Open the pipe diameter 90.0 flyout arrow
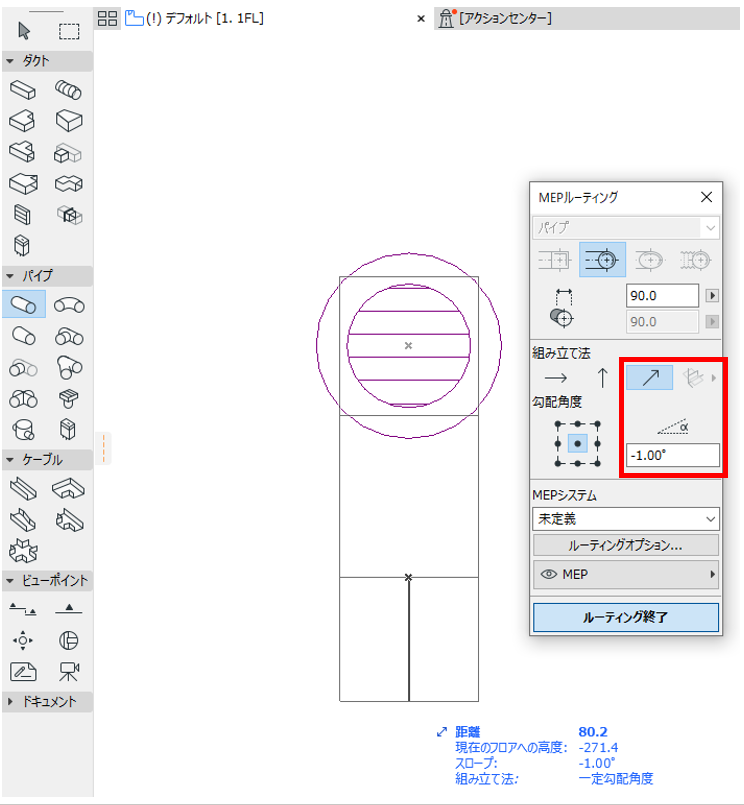Image resolution: width=744 pixels, height=805 pixels. pos(712,296)
